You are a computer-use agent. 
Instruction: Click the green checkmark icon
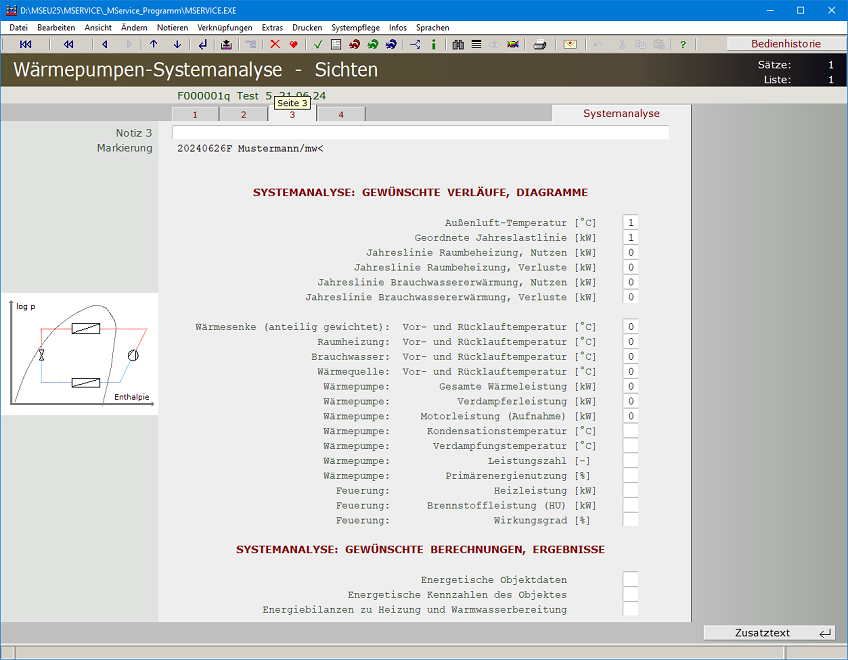click(x=318, y=44)
